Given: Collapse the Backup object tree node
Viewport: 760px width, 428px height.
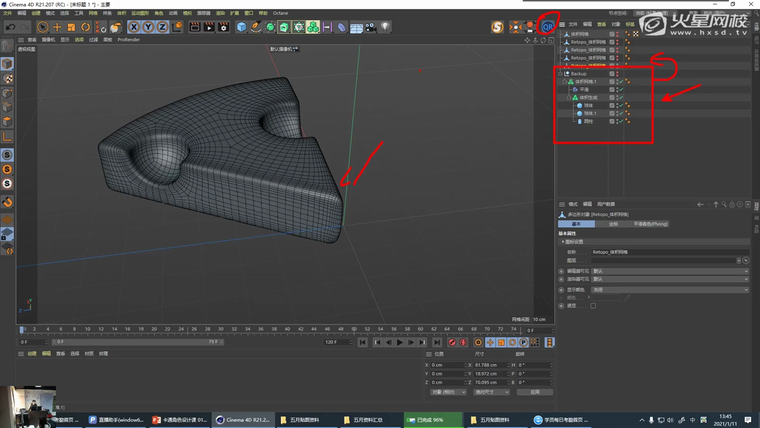Looking at the screenshot, I should (561, 74).
